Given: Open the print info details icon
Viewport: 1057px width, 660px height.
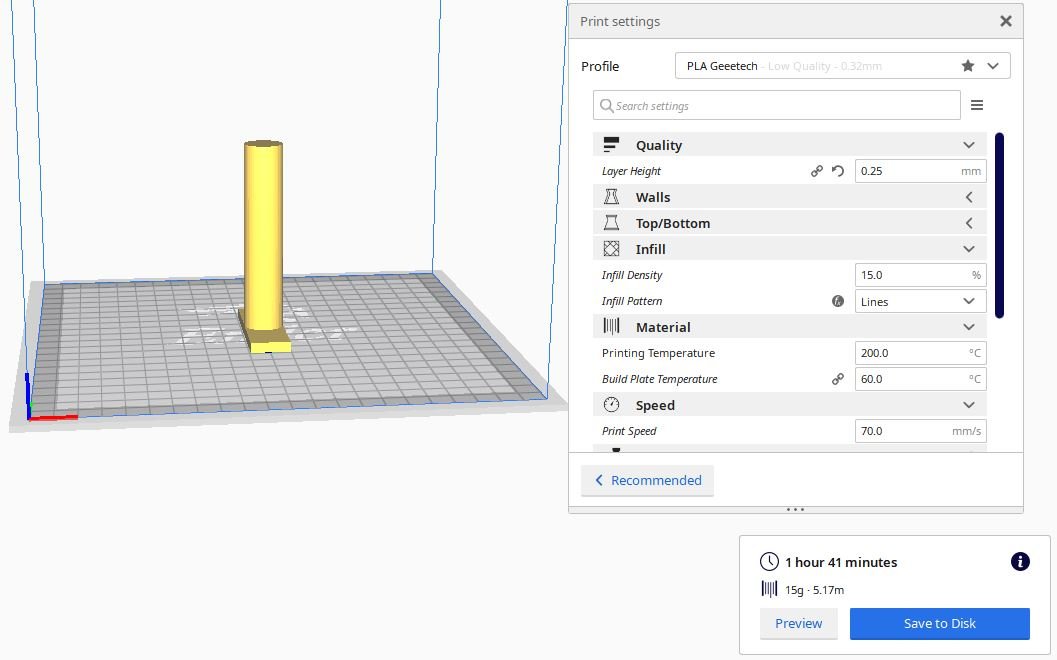Looking at the screenshot, I should (x=1020, y=562).
